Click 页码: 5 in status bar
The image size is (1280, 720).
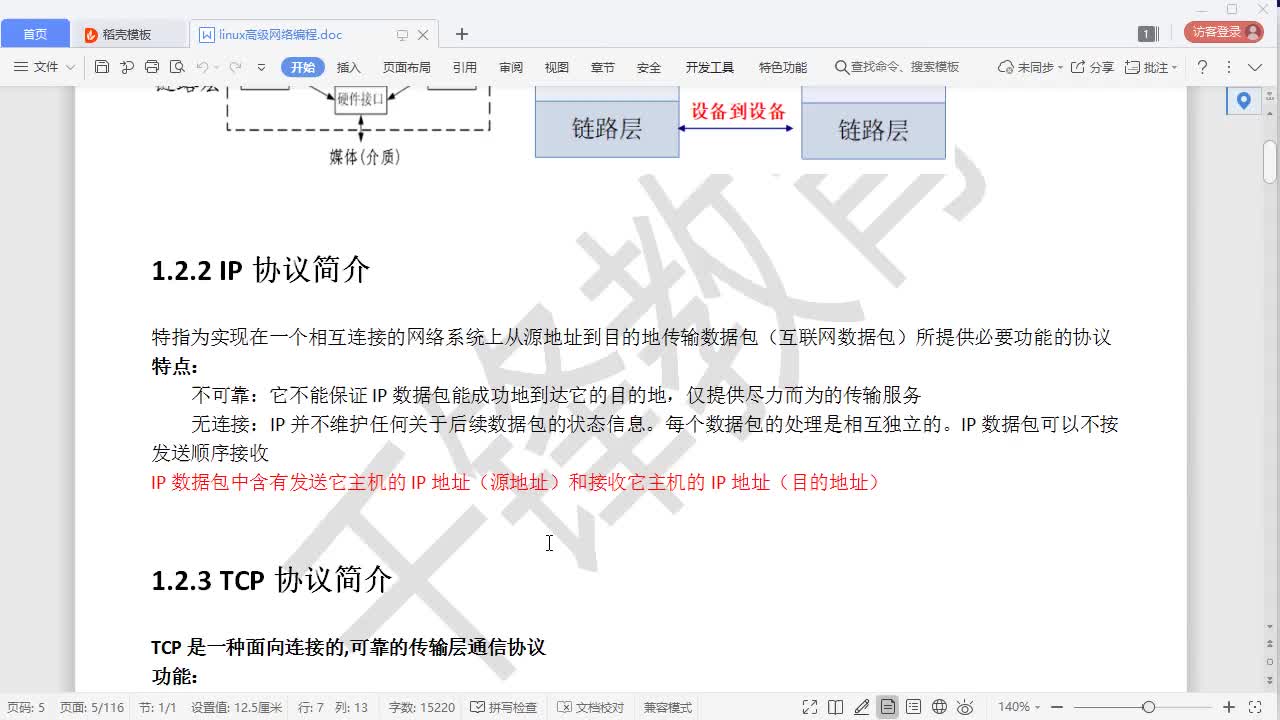pos(26,707)
